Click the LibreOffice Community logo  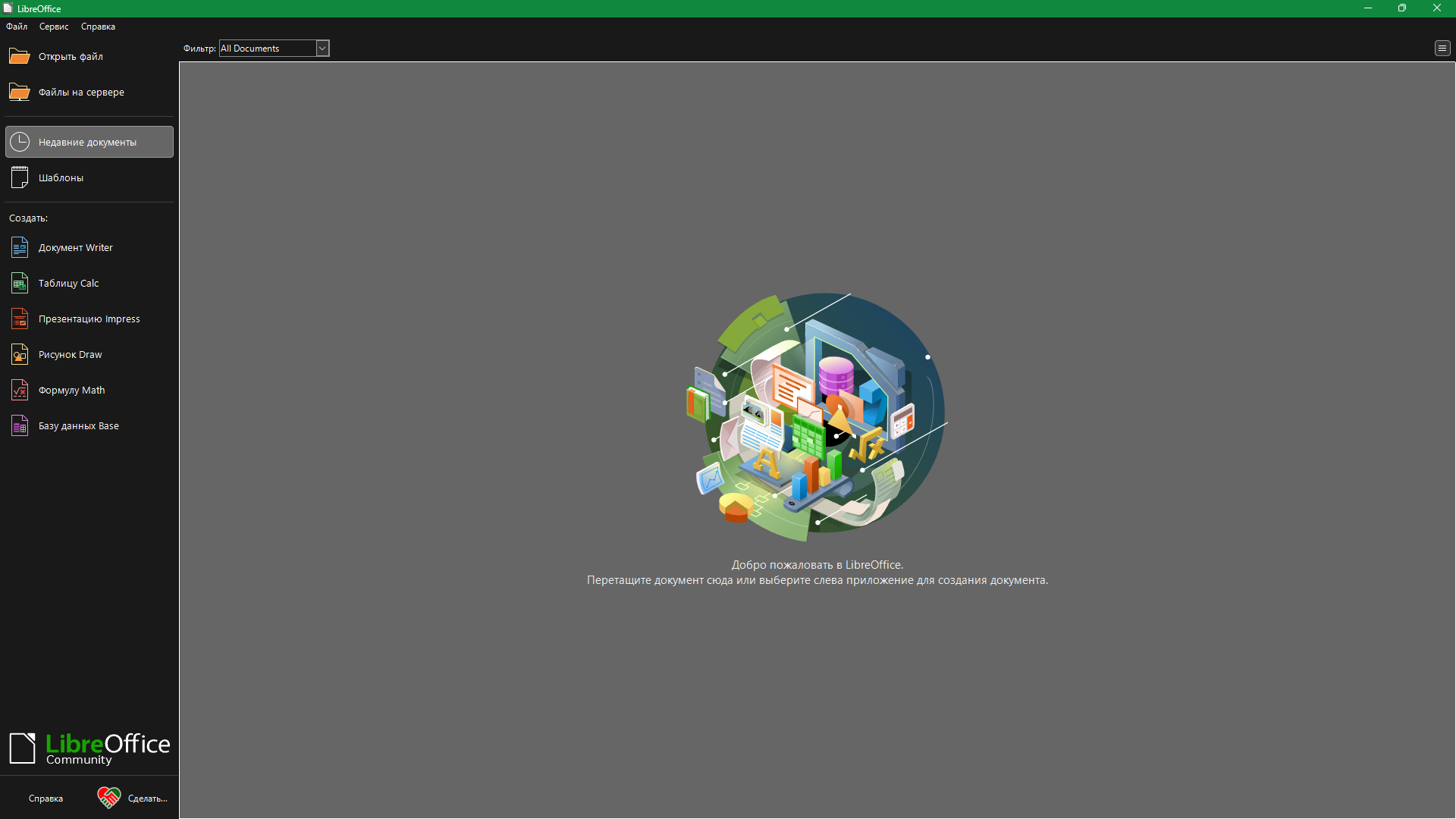[89, 748]
